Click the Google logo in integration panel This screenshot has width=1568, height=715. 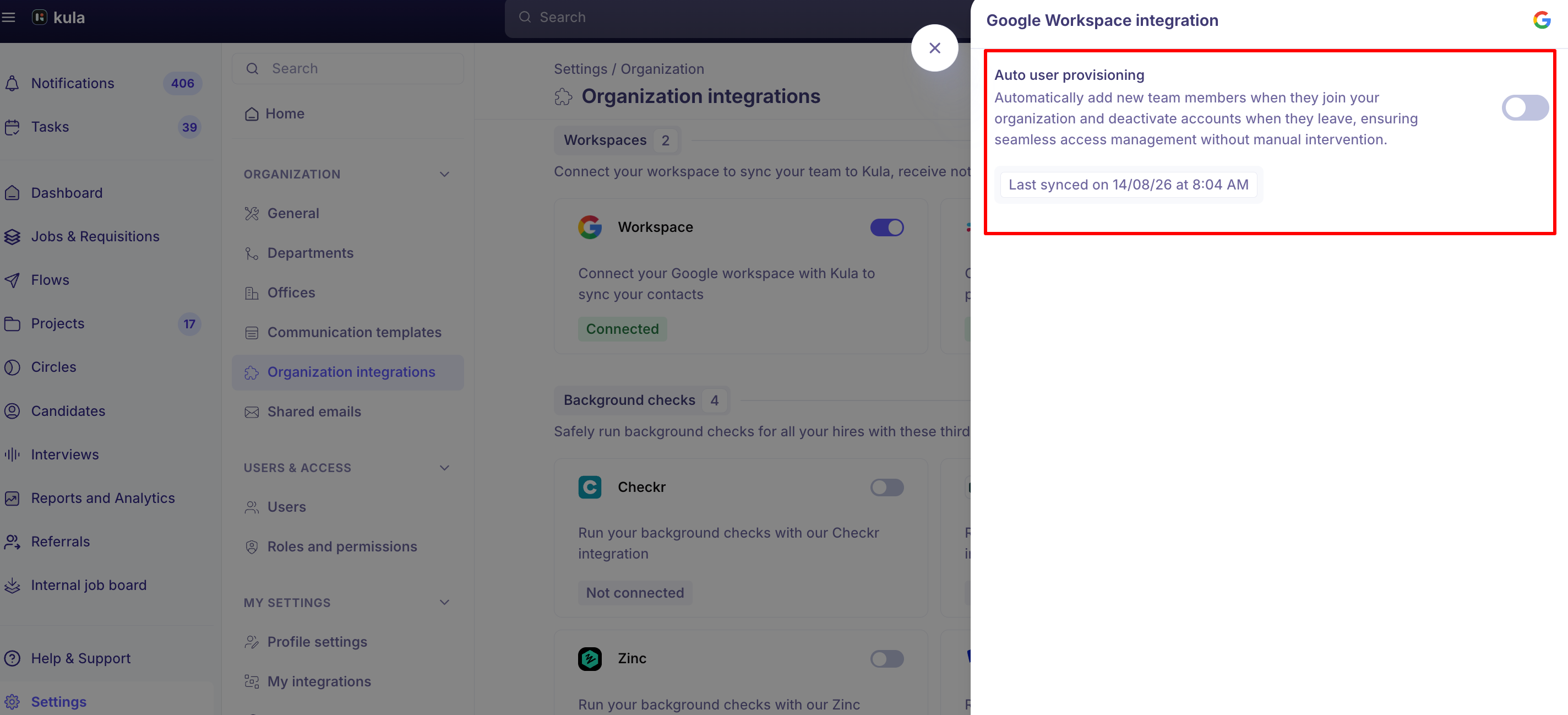(x=1541, y=20)
